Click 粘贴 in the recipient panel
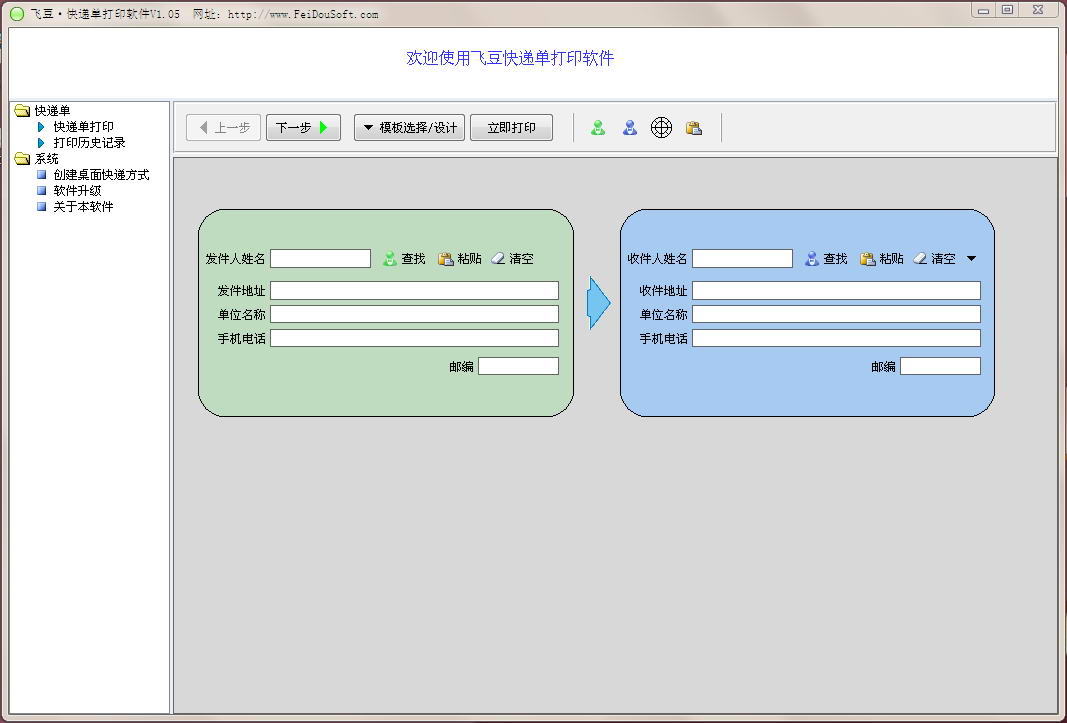This screenshot has height=723, width=1067. (x=882, y=259)
